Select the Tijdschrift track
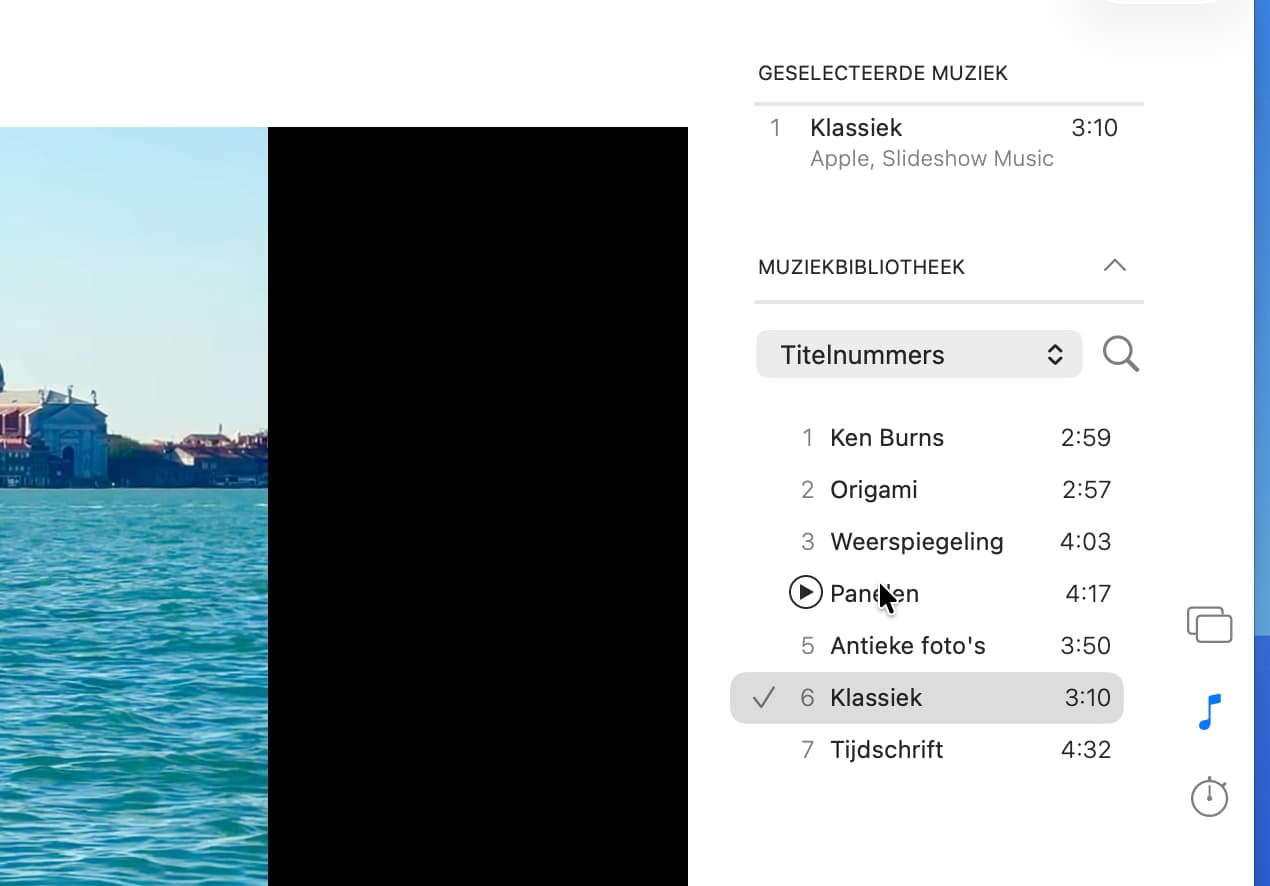The width and height of the screenshot is (1270, 886). coord(927,750)
